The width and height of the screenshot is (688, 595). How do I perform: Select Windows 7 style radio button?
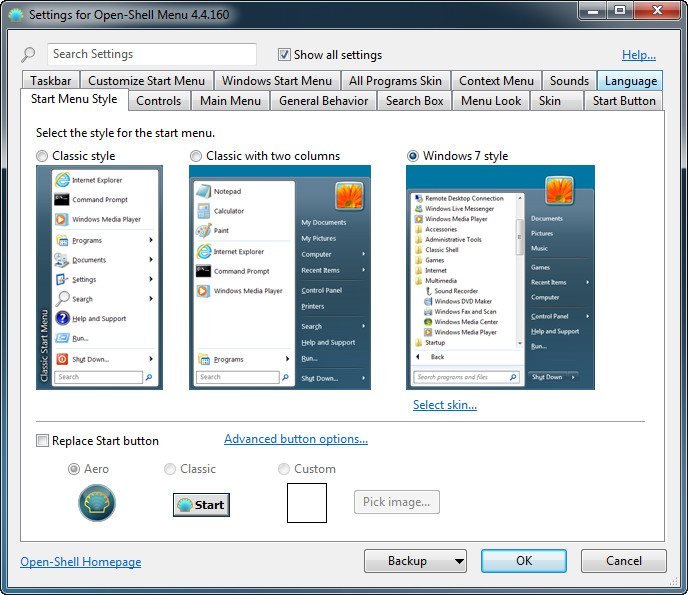[412, 156]
